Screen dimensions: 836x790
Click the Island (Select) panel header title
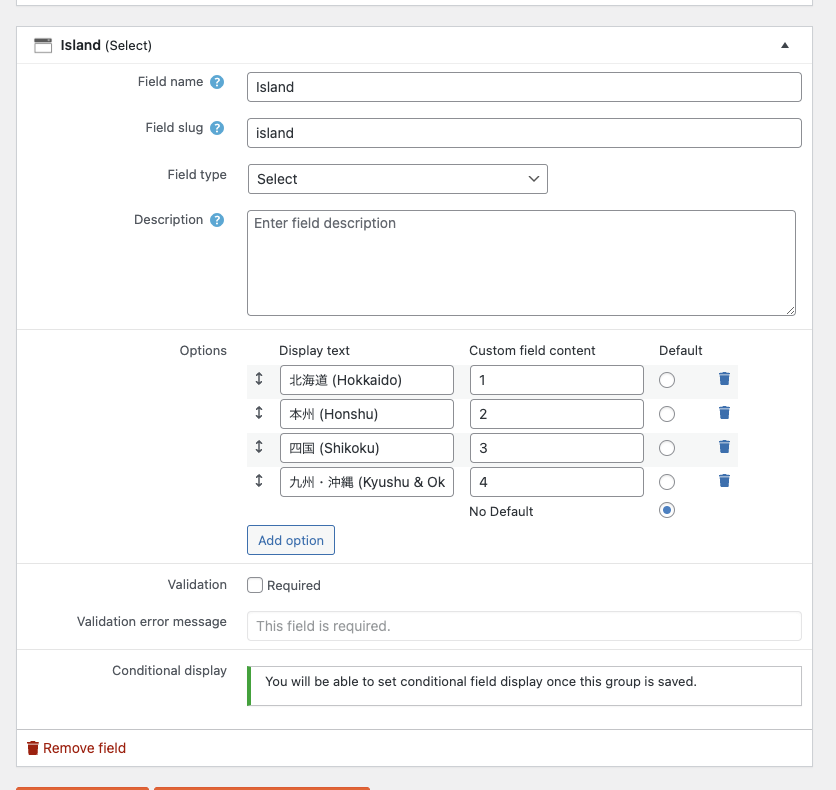click(106, 45)
